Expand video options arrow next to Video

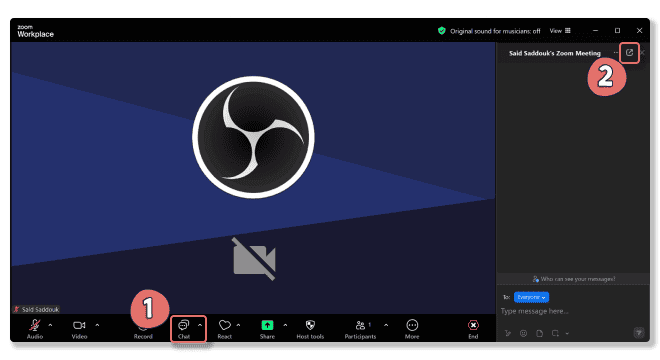[x=97, y=325]
